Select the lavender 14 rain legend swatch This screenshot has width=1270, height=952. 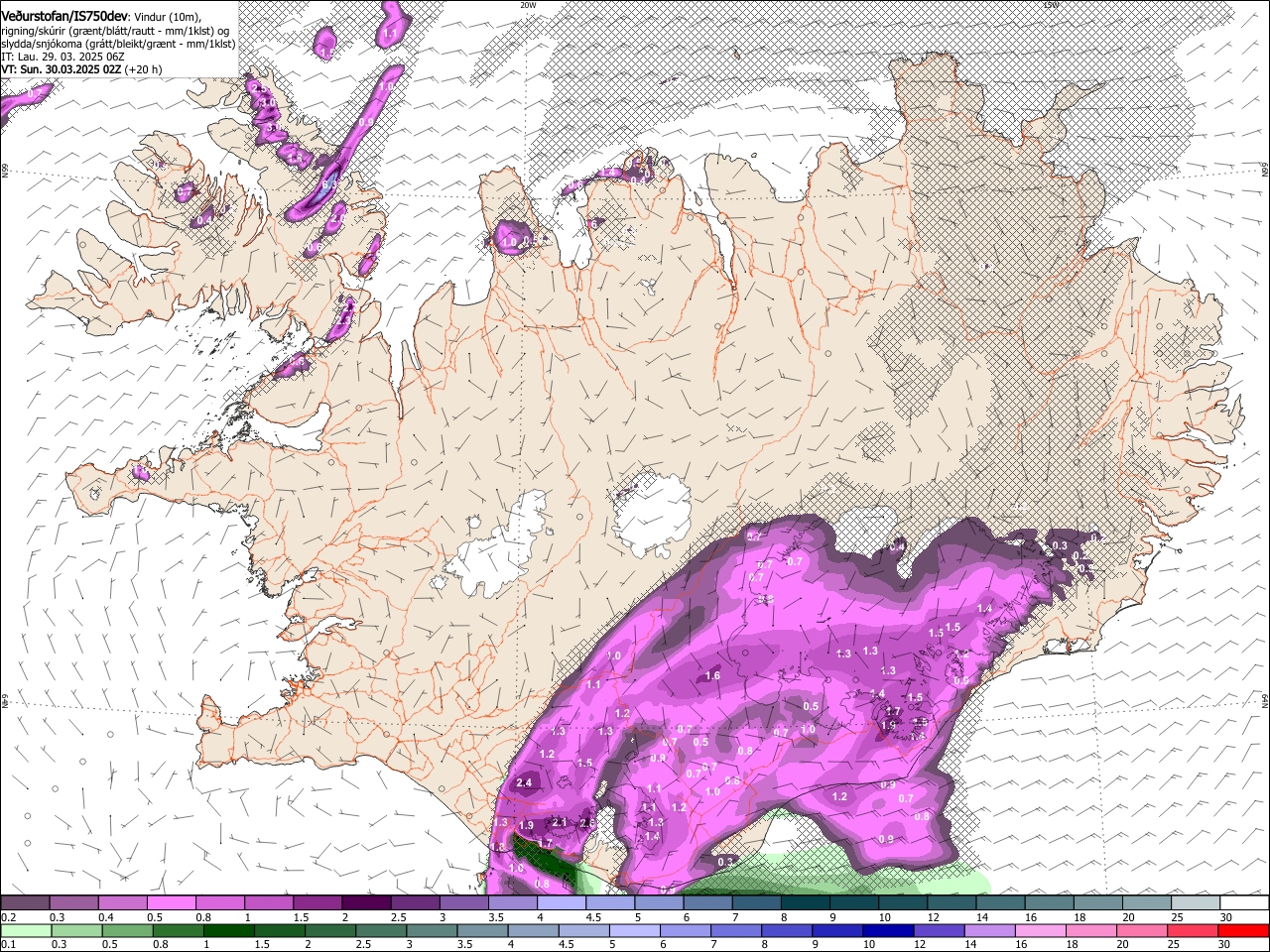(x=990, y=930)
